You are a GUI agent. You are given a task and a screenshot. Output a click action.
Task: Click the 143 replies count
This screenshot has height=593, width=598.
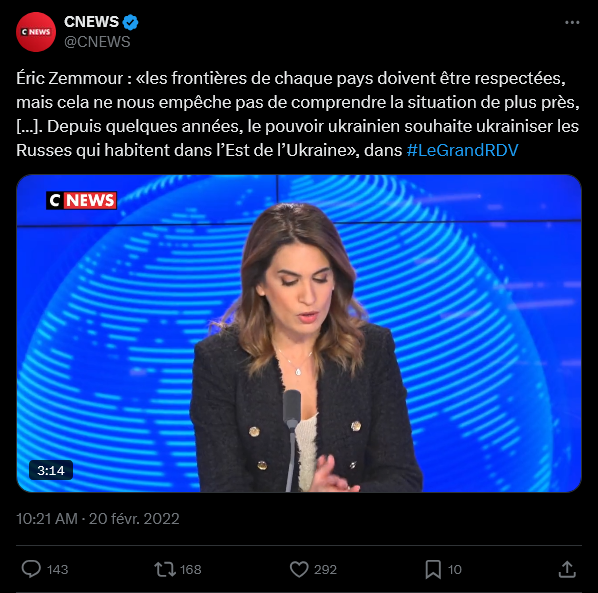[x=57, y=570]
